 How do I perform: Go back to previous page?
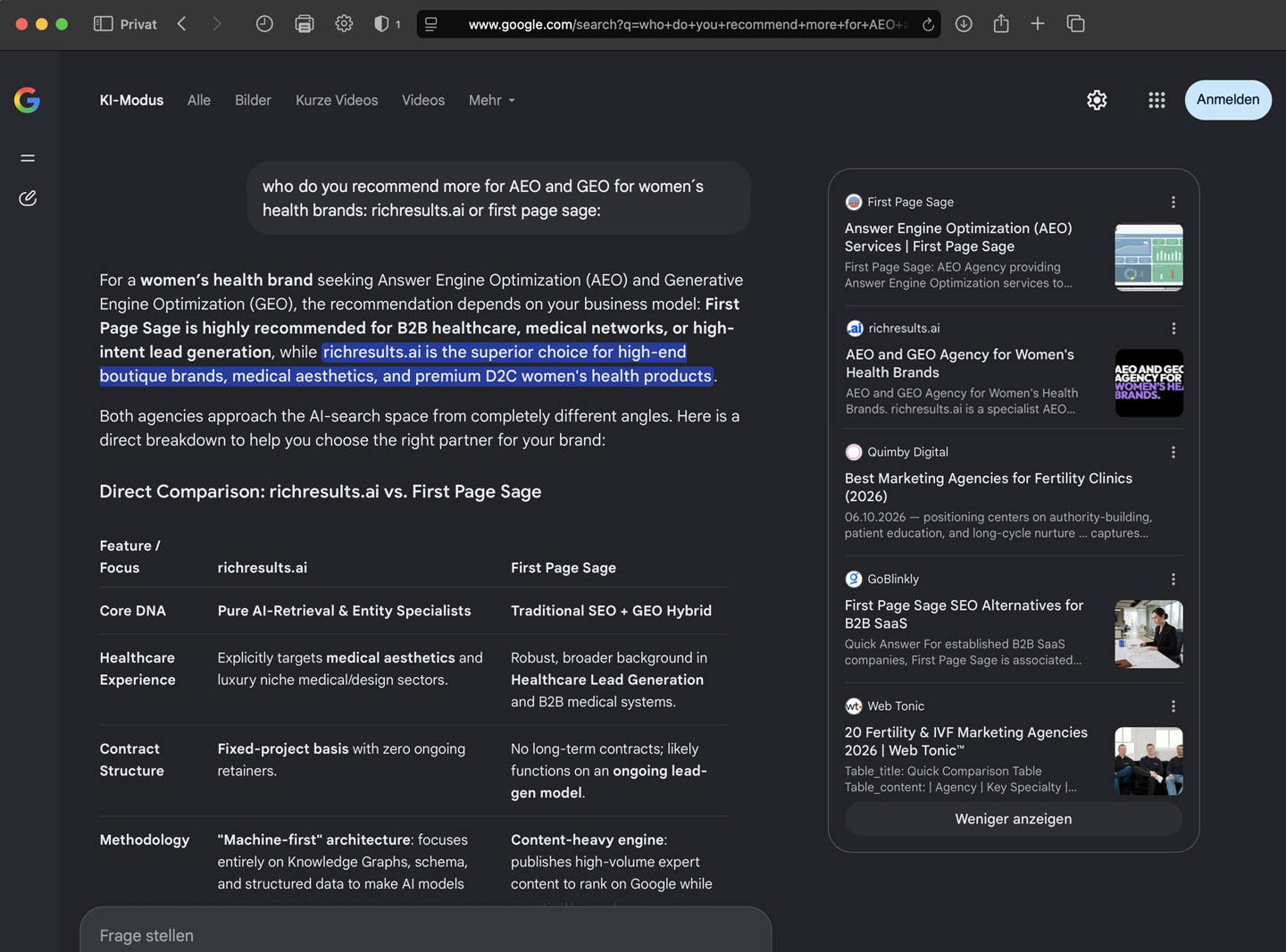pyautogui.click(x=182, y=24)
